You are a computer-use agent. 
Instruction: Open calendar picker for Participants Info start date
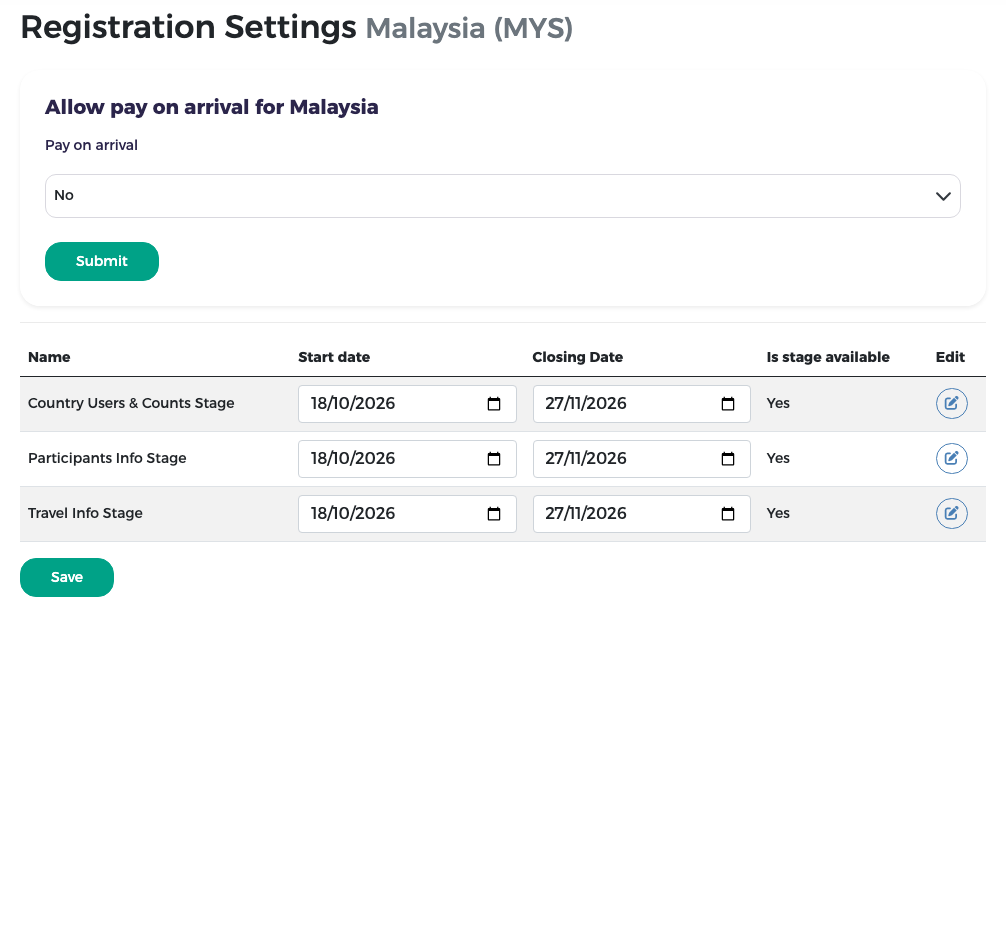[x=493, y=459]
